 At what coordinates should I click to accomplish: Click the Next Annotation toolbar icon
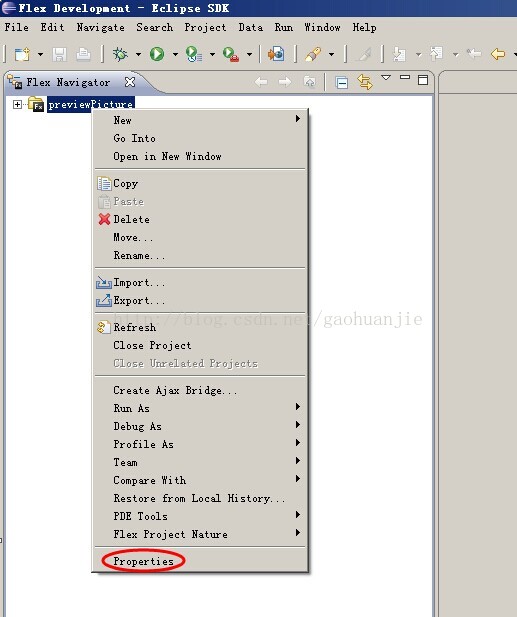[399, 54]
